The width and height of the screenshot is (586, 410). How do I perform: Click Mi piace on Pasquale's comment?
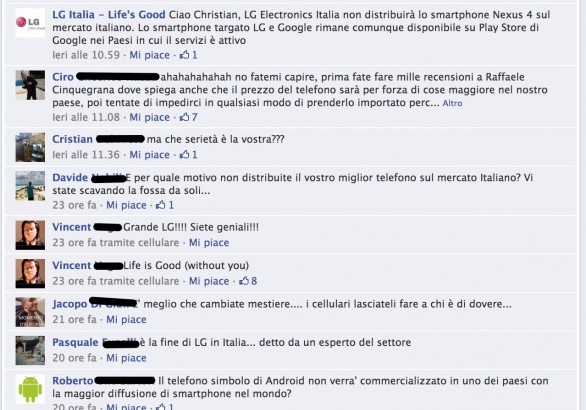click(126, 358)
